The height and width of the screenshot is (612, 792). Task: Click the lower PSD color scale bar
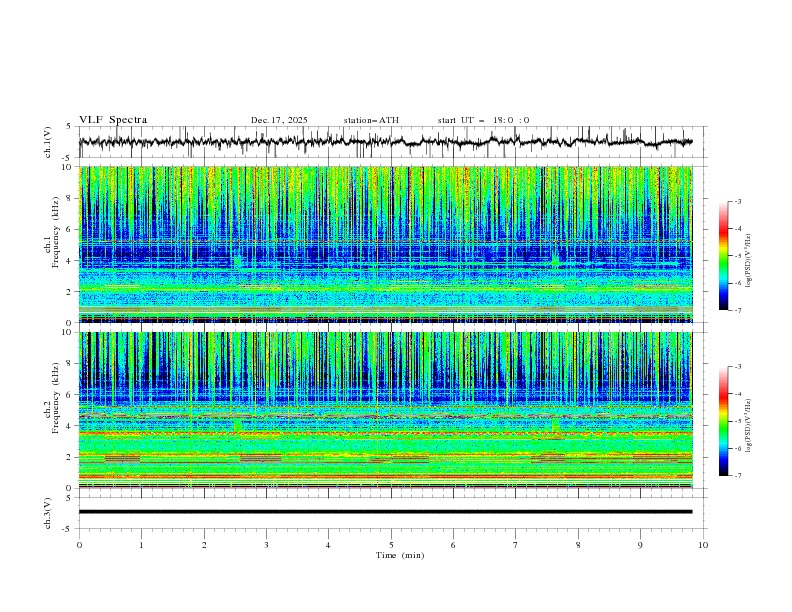click(723, 421)
